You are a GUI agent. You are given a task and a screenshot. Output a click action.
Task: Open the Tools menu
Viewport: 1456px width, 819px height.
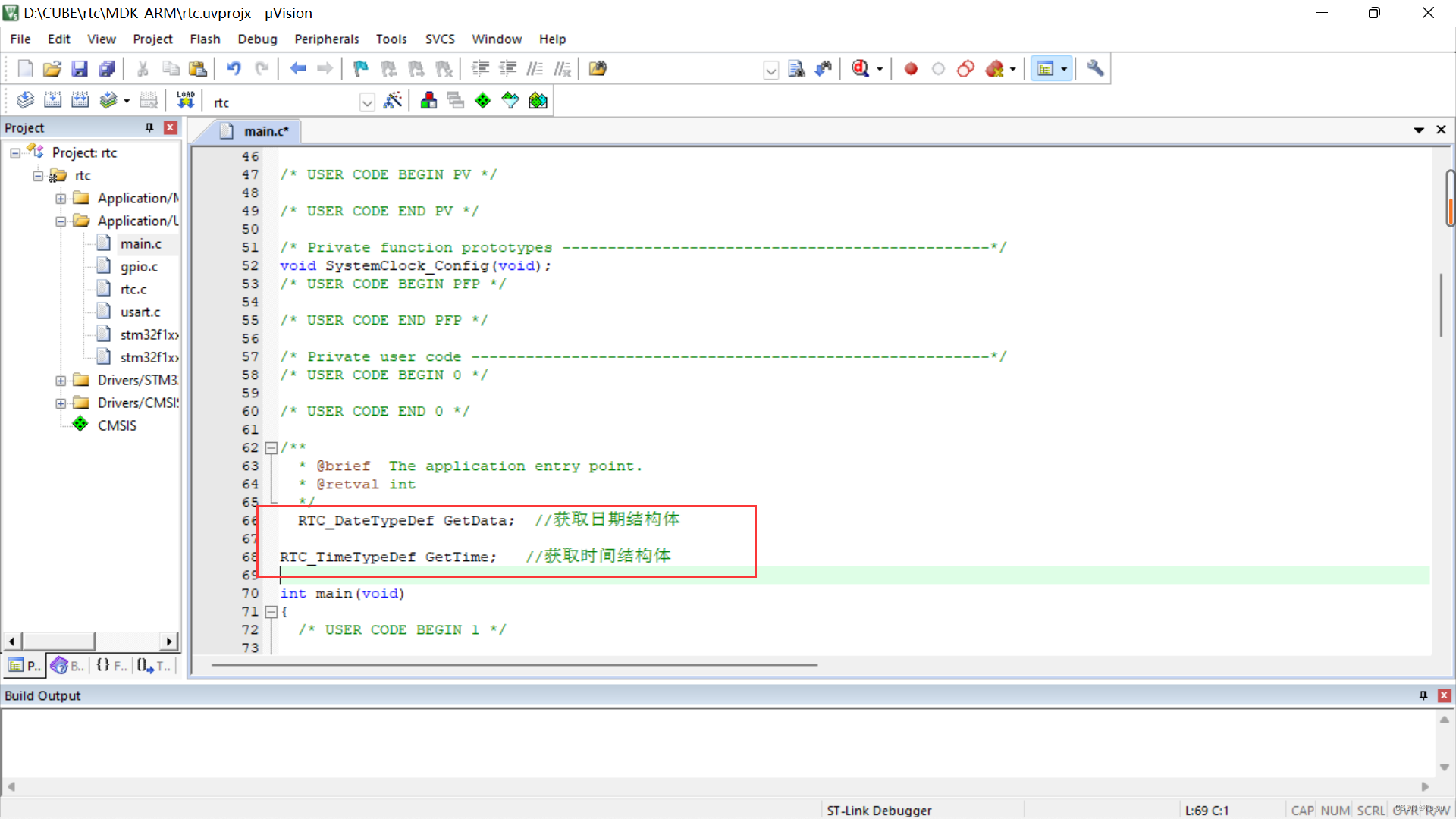[391, 39]
